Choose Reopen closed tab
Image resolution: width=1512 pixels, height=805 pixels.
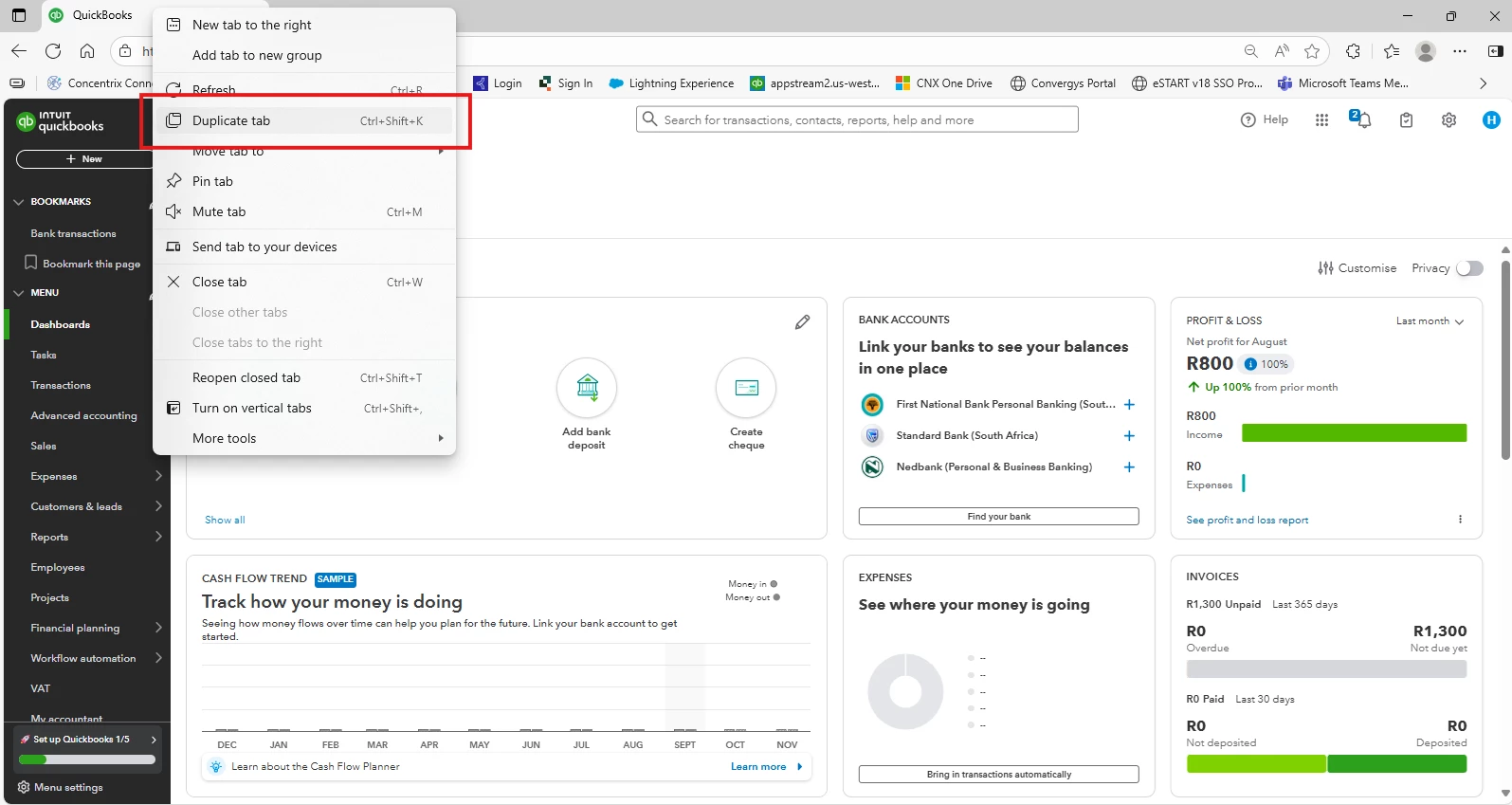click(x=303, y=377)
